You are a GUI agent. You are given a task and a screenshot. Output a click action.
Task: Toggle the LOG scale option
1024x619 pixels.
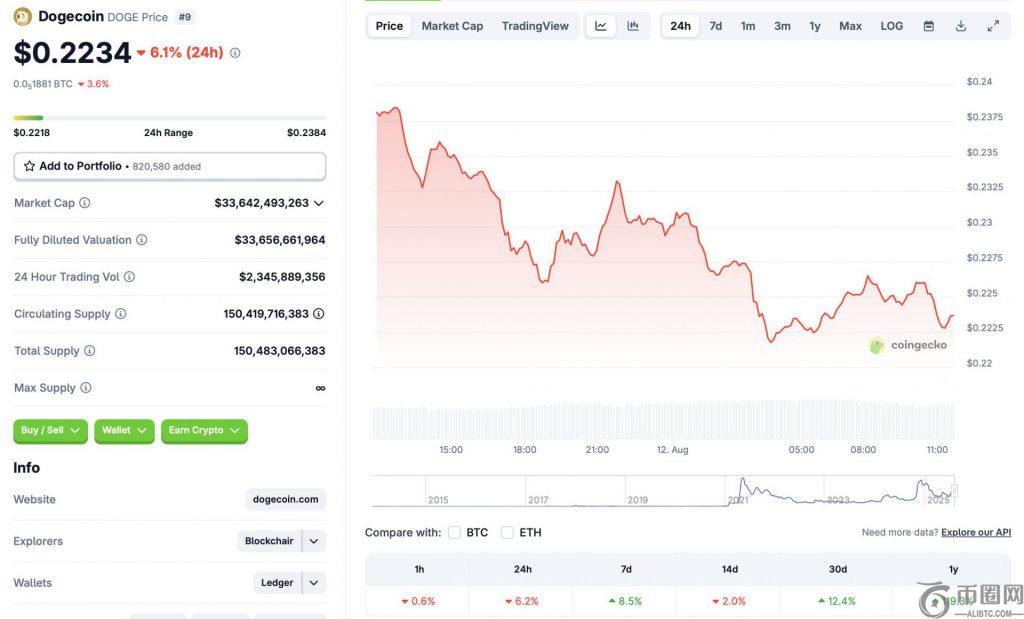[x=891, y=26]
